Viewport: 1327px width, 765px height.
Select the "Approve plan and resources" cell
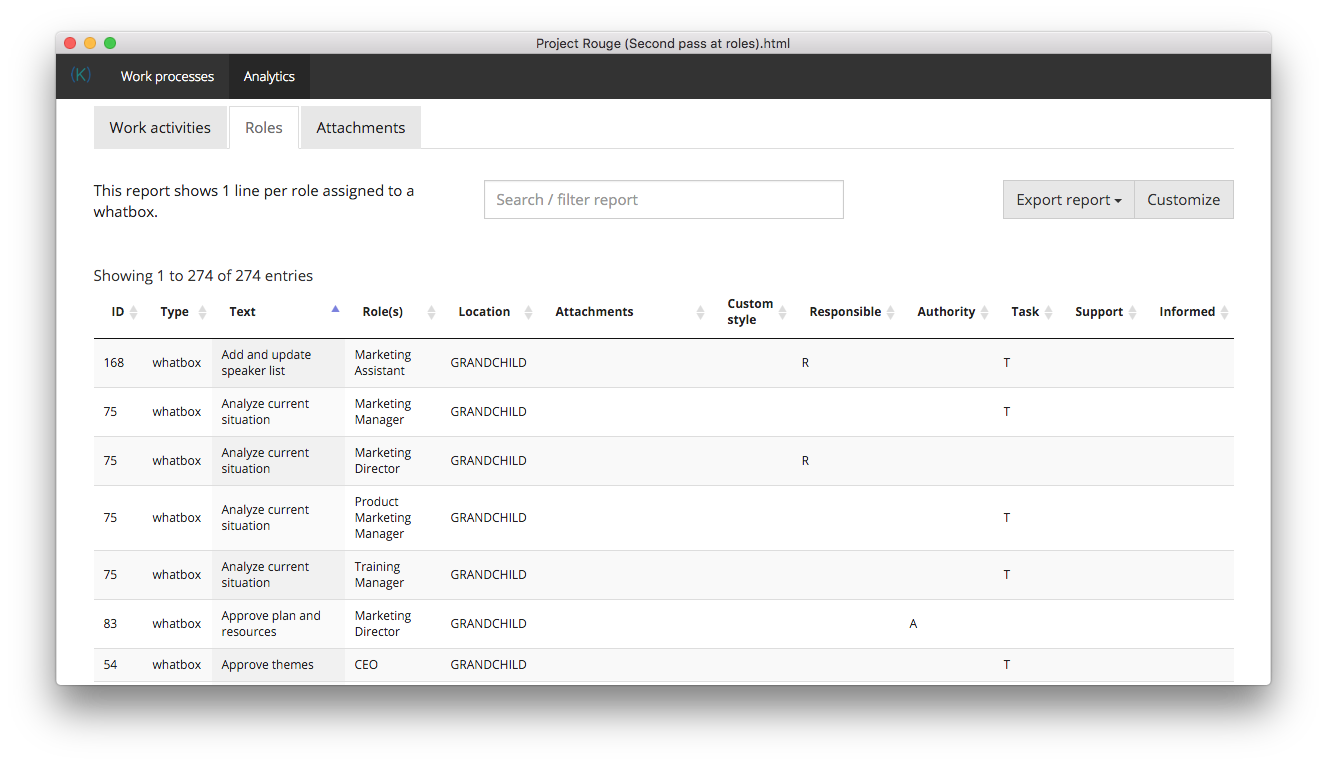coord(278,624)
